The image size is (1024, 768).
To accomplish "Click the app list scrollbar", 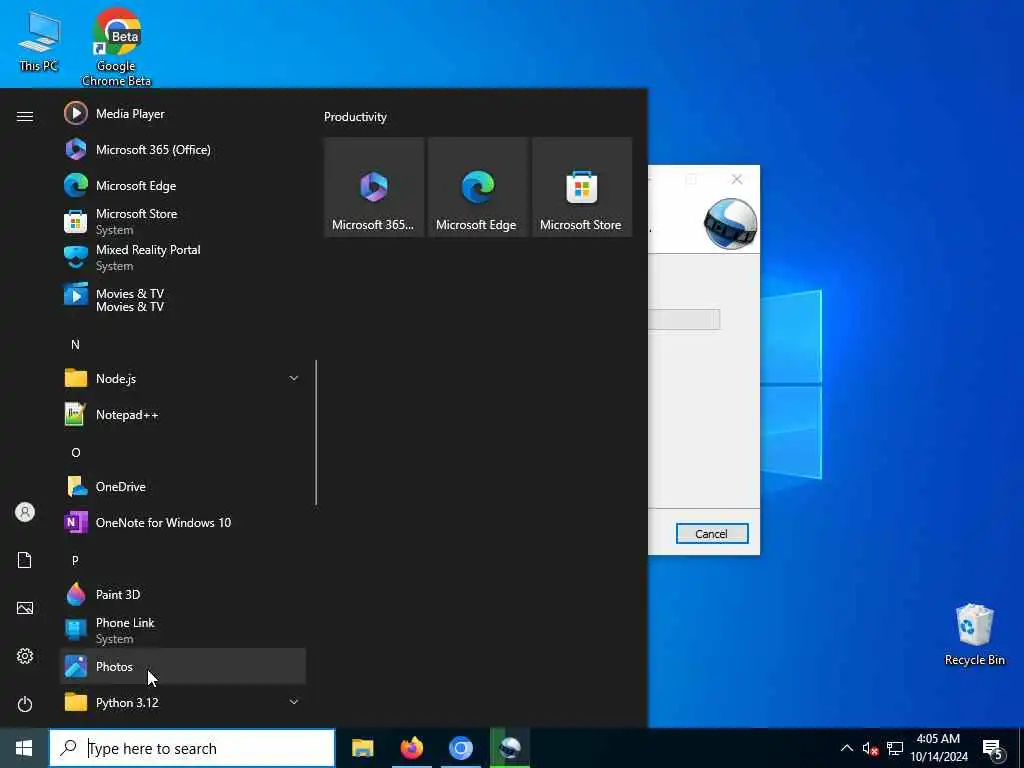I will point(316,432).
